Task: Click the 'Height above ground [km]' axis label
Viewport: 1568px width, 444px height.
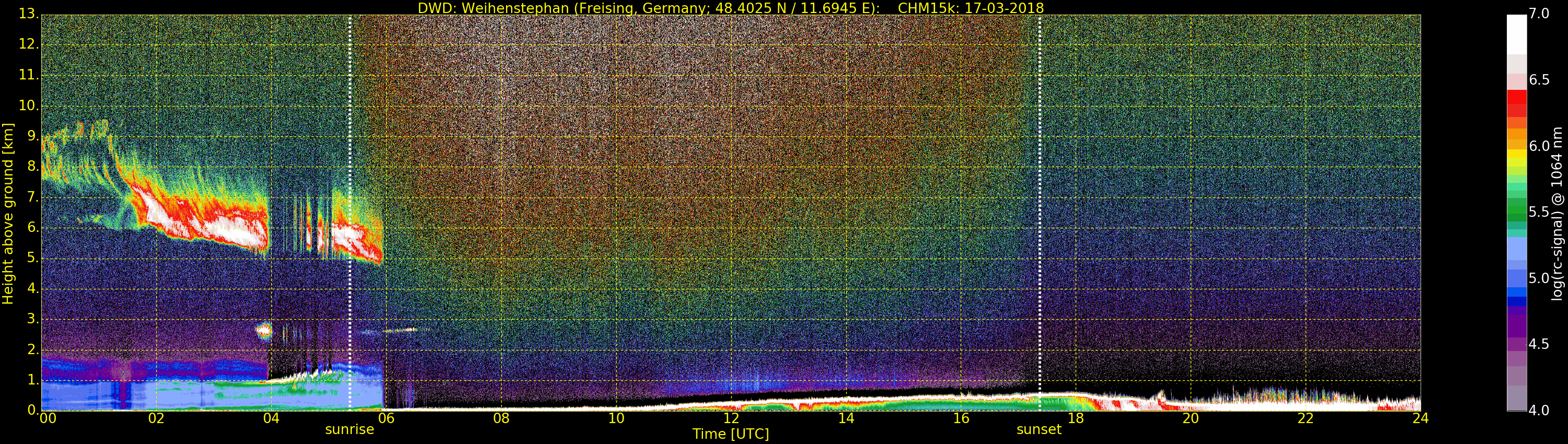Action: pos(8,213)
